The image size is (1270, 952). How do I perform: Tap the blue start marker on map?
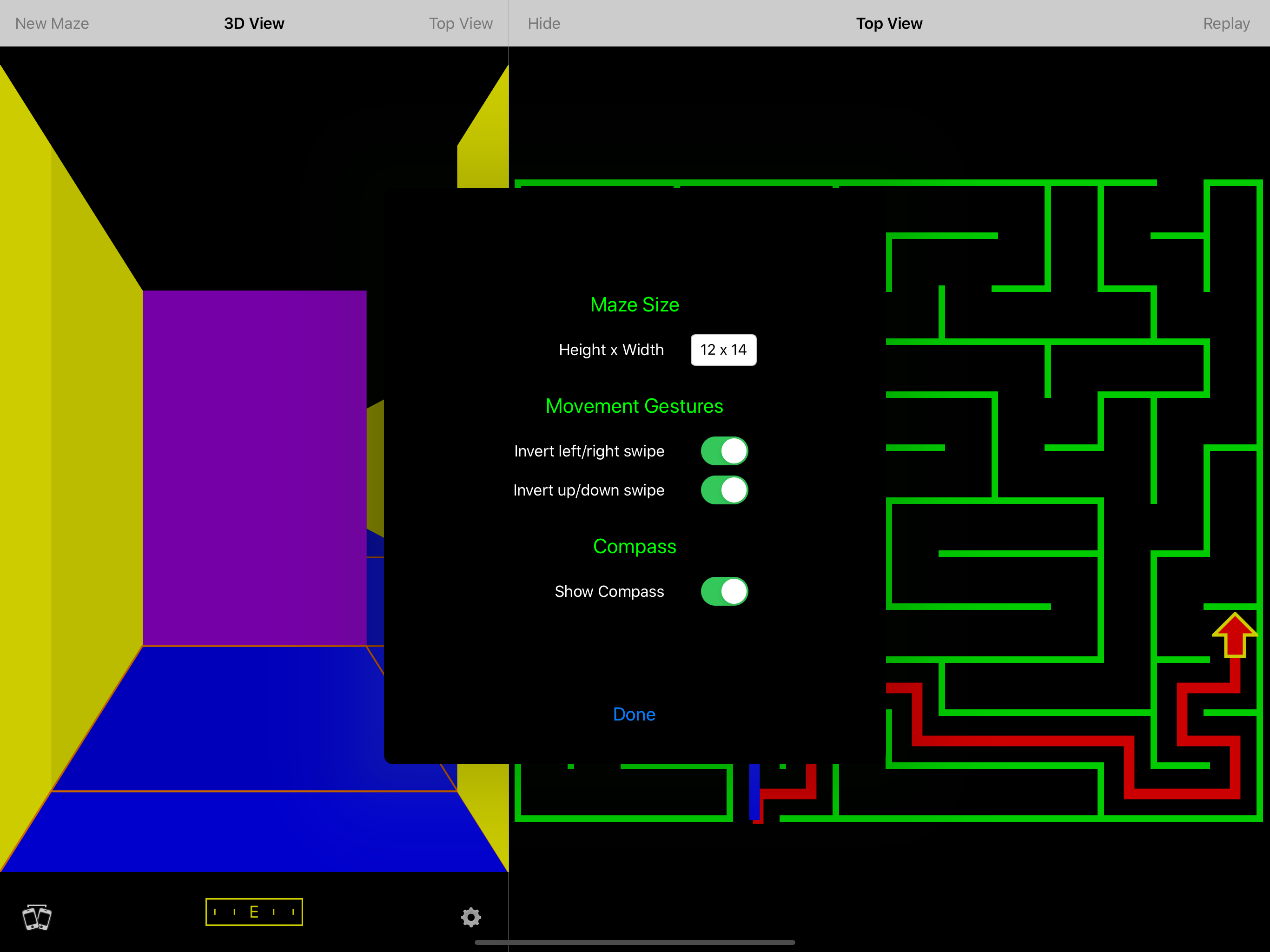[754, 792]
